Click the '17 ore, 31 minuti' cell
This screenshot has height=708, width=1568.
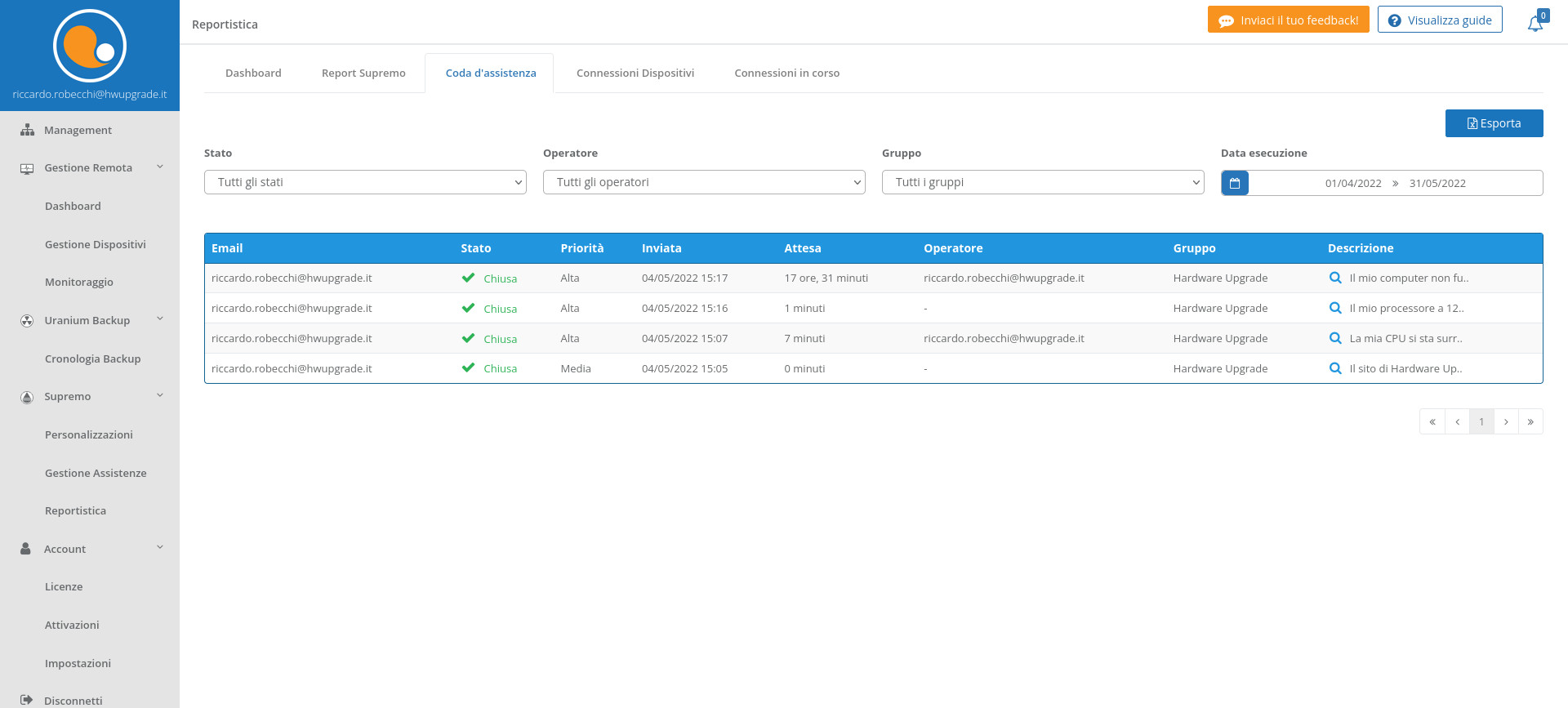[826, 278]
